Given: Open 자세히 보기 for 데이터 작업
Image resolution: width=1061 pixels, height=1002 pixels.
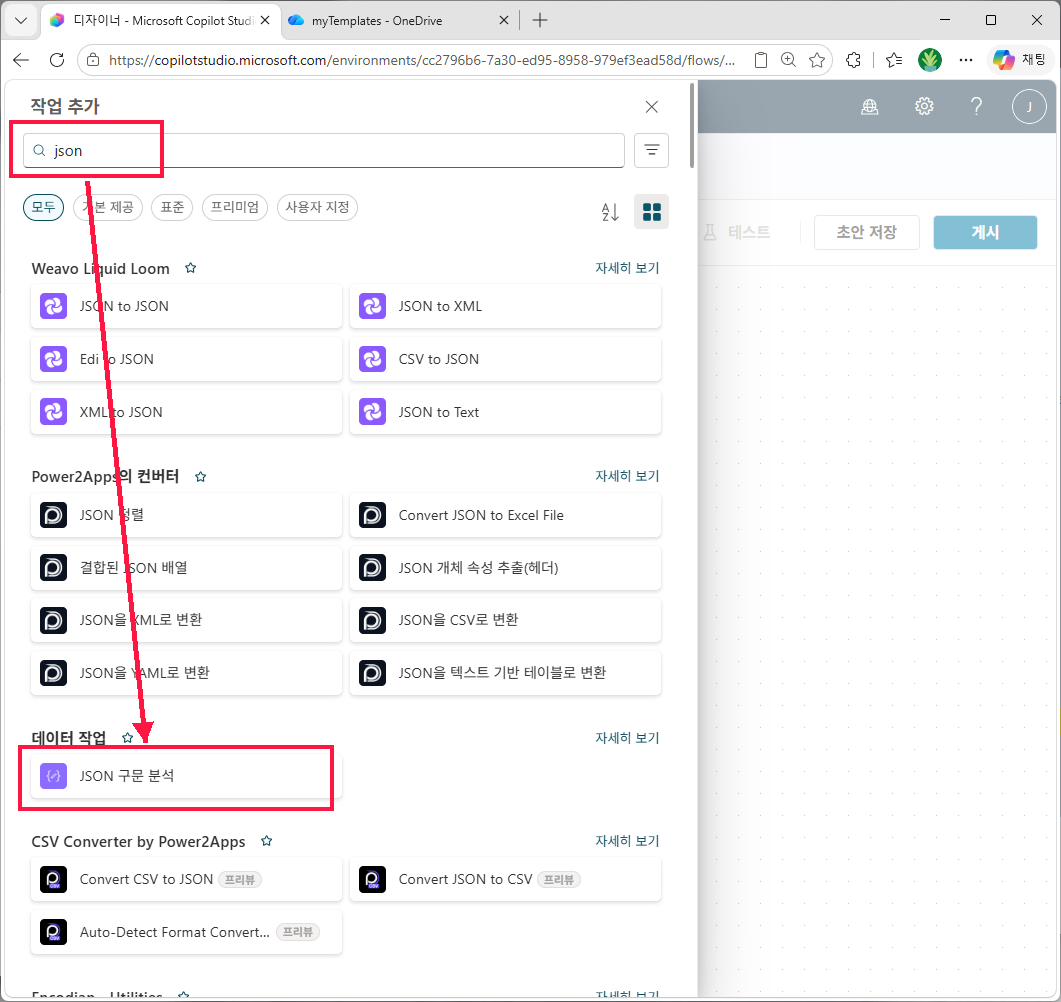Looking at the screenshot, I should (x=627, y=737).
